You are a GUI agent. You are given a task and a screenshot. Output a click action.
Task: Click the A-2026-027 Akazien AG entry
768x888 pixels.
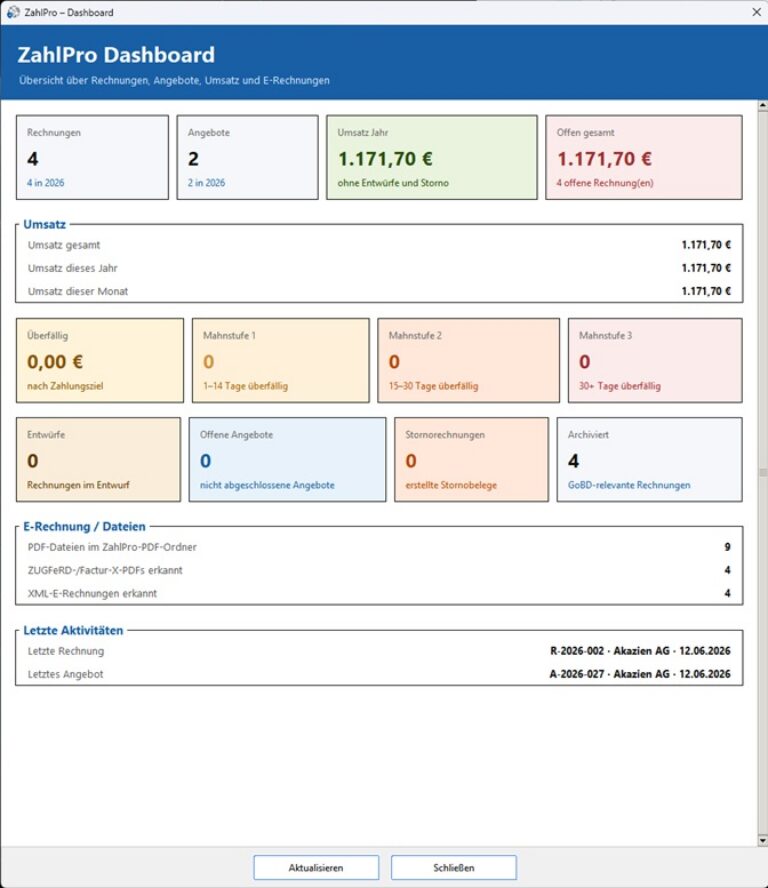pyautogui.click(x=640, y=674)
